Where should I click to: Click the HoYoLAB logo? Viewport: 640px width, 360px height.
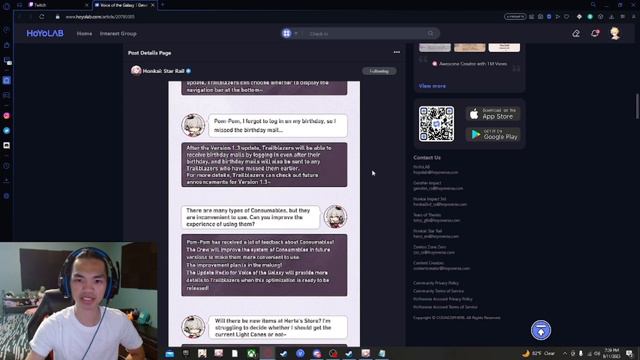tap(45, 33)
